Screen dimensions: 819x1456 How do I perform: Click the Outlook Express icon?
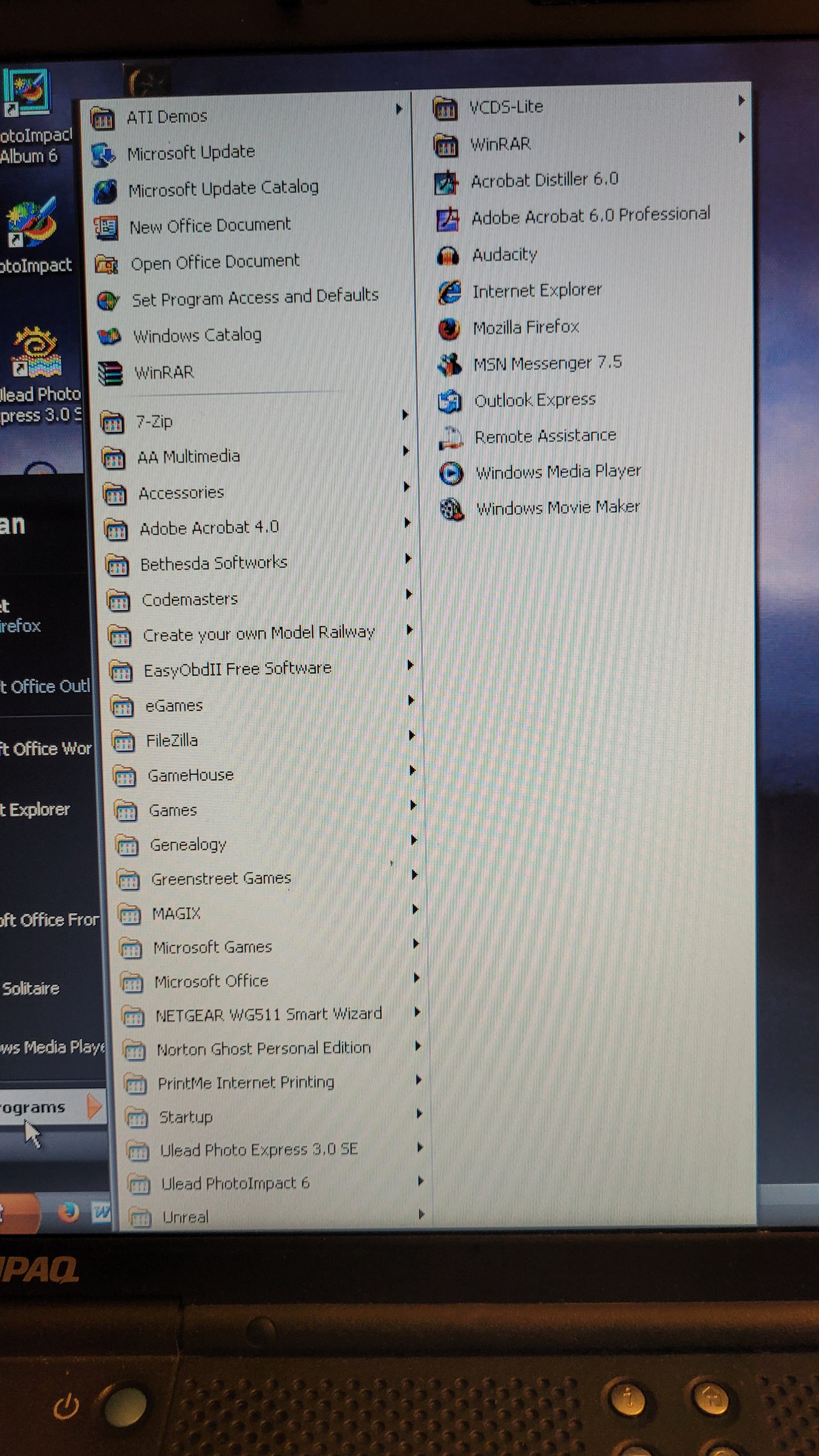coord(450,401)
